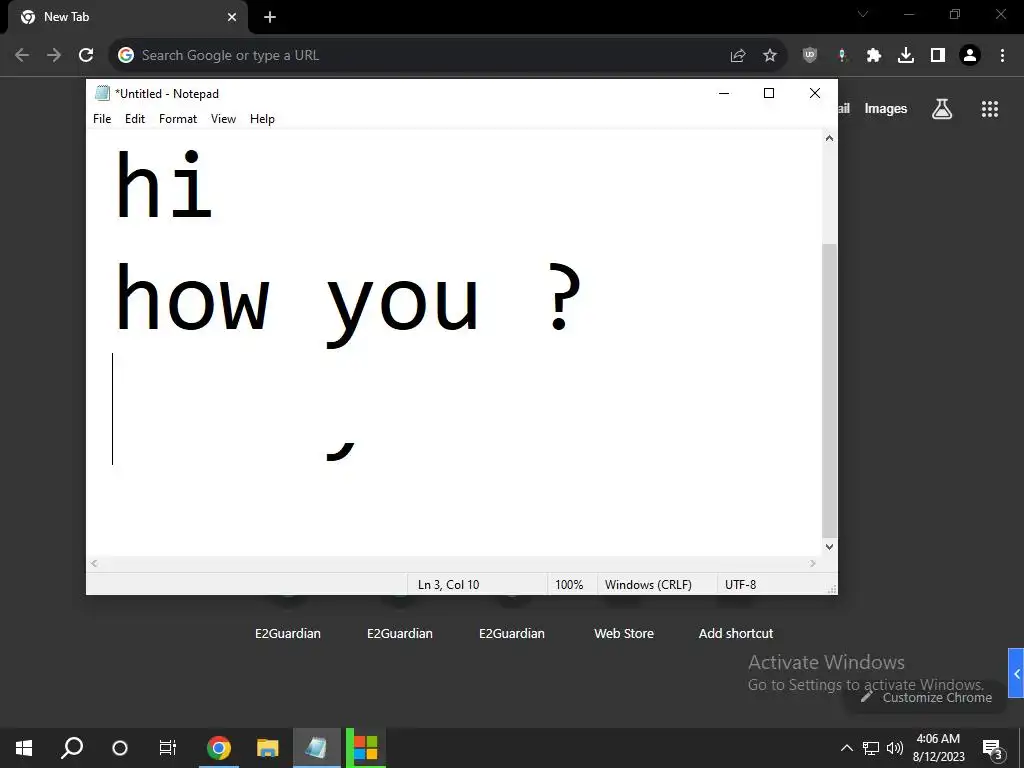This screenshot has height=768, width=1024.
Task: Minimize the Notepad window
Action: (x=724, y=93)
